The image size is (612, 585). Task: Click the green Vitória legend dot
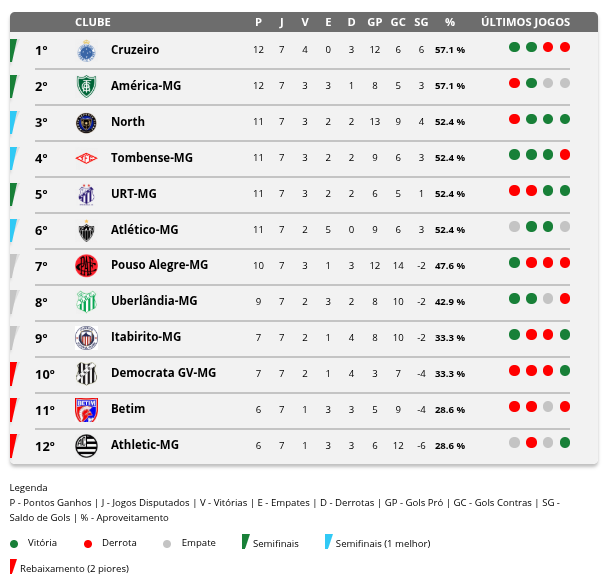pyautogui.click(x=14, y=544)
